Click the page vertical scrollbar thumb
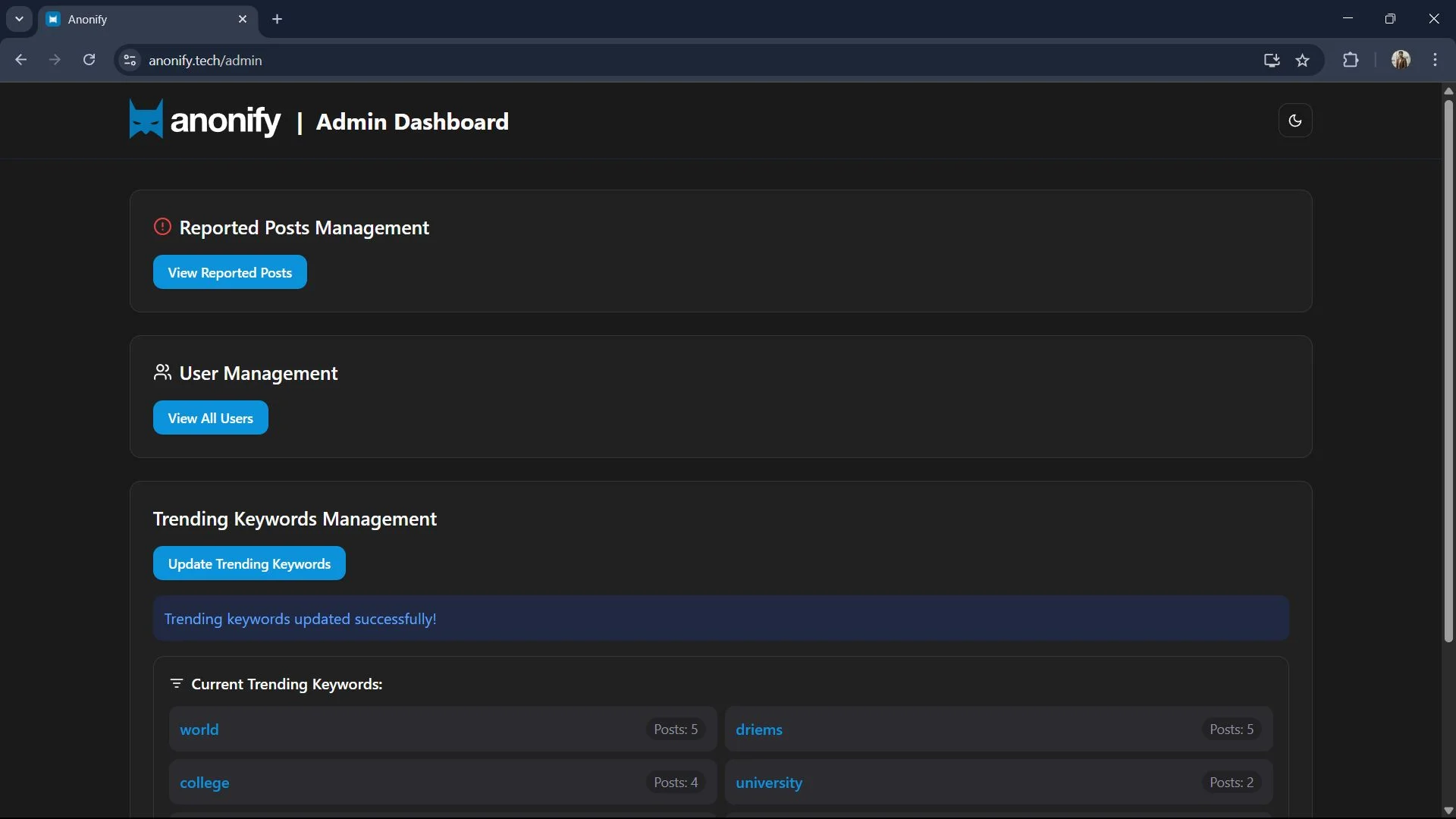Image resolution: width=1456 pixels, height=819 pixels. point(1448,372)
